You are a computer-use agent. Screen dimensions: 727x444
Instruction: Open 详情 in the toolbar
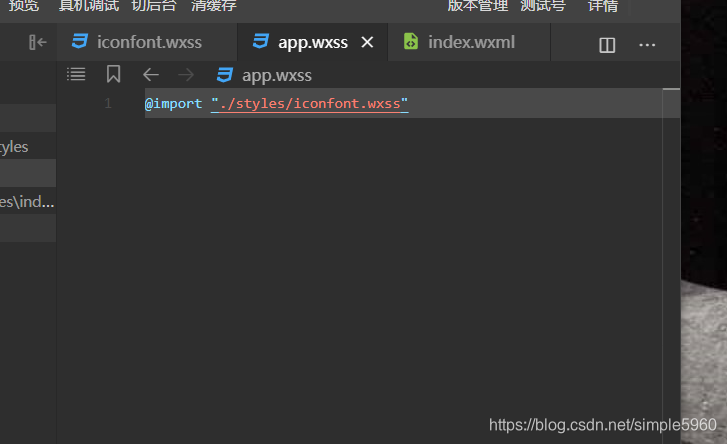click(603, 6)
